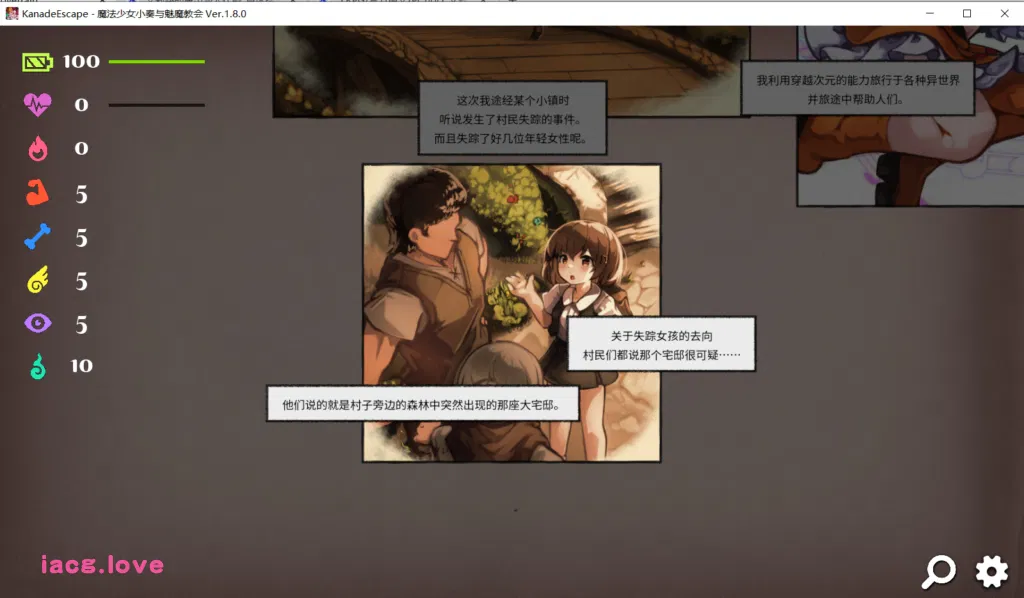Click the green stamina progress bar
1024x598 pixels.
pos(157,61)
